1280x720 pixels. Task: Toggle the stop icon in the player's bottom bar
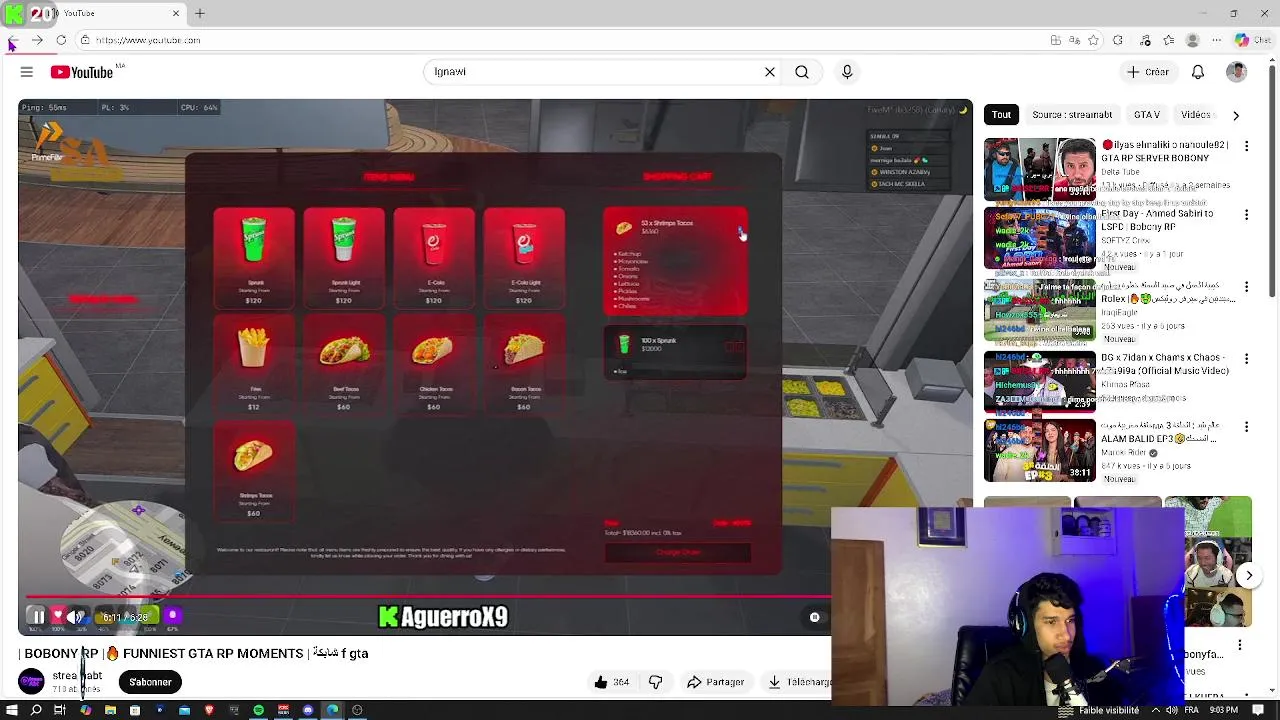[x=815, y=617]
